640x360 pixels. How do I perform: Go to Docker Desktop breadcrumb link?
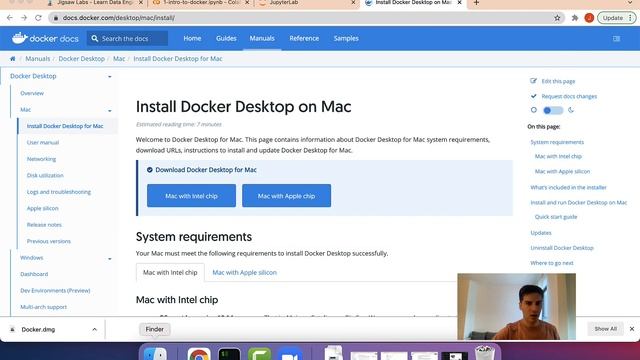(x=82, y=59)
